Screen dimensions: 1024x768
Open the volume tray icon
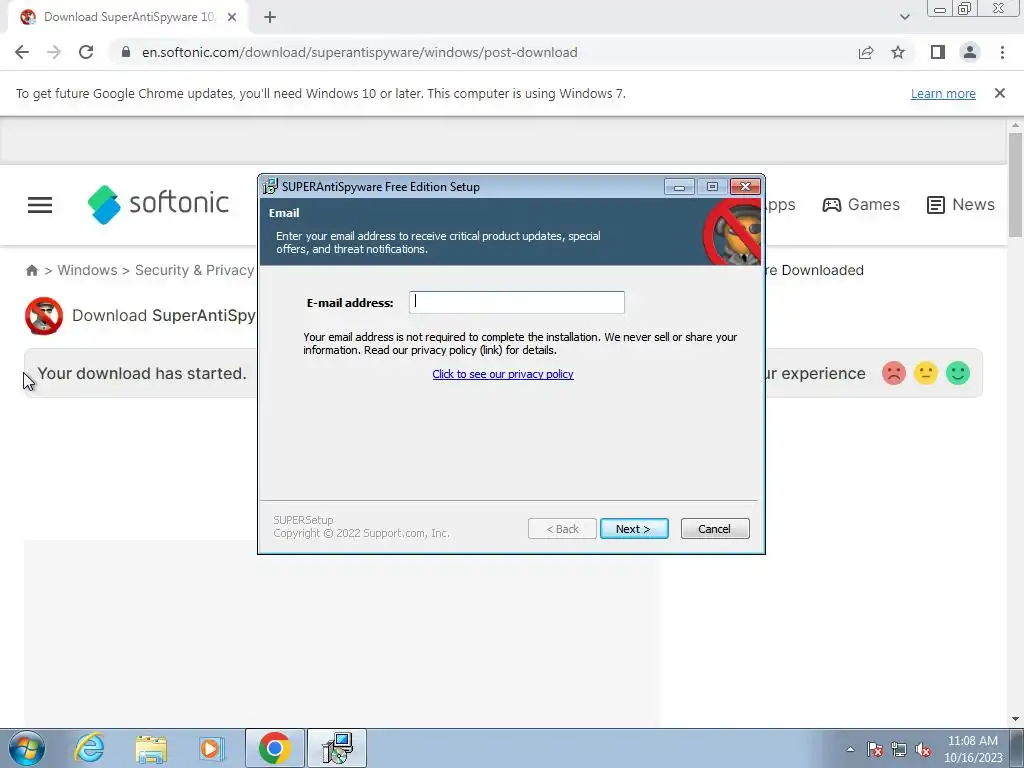click(923, 750)
